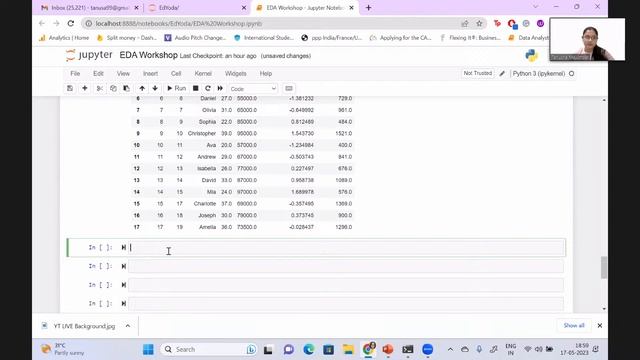The width and height of the screenshot is (640, 360).
Task: Open the Insert menu
Action: click(x=150, y=73)
